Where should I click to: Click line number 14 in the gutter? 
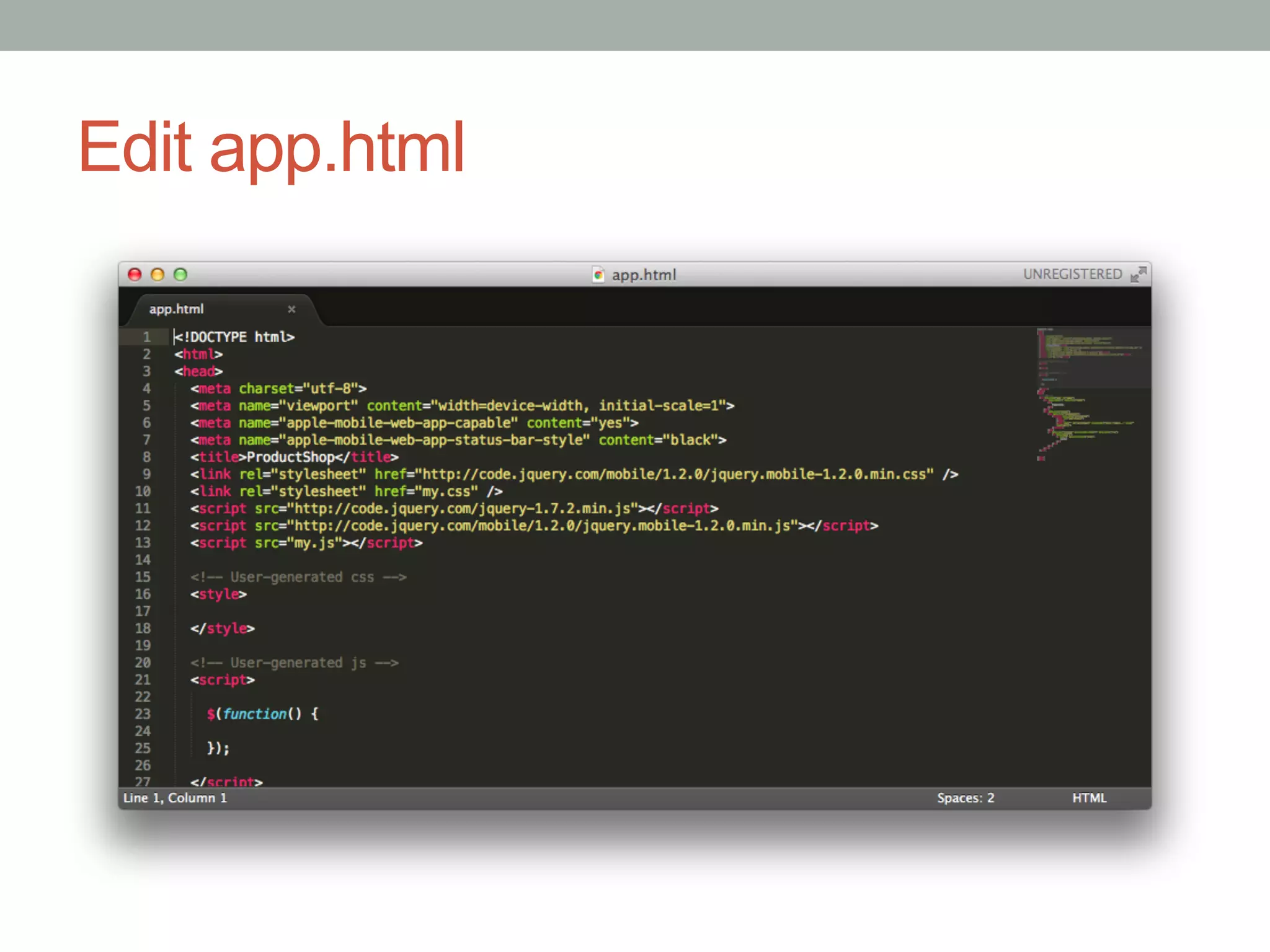(x=143, y=560)
